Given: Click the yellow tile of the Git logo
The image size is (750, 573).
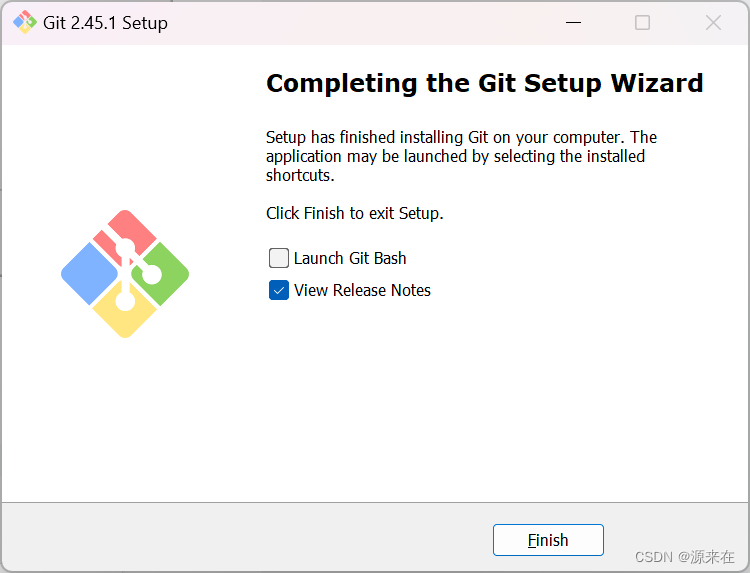Looking at the screenshot, I should [x=125, y=315].
